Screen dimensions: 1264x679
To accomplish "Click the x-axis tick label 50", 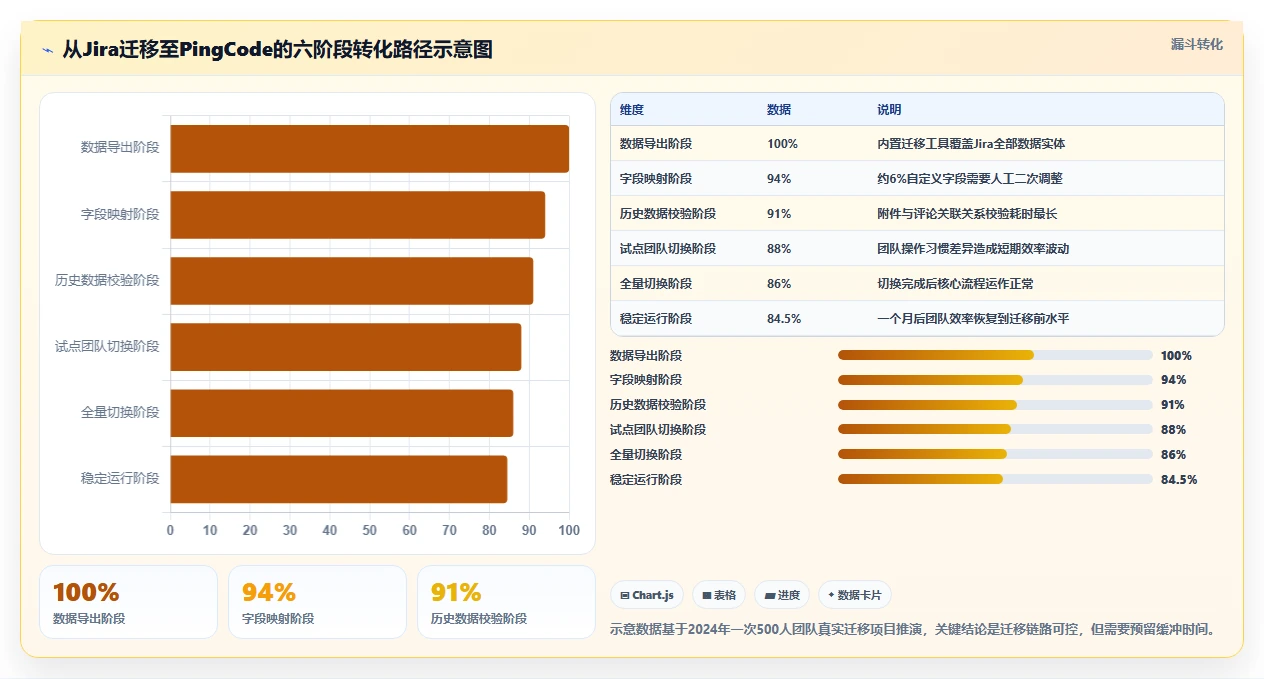I will tap(369, 530).
